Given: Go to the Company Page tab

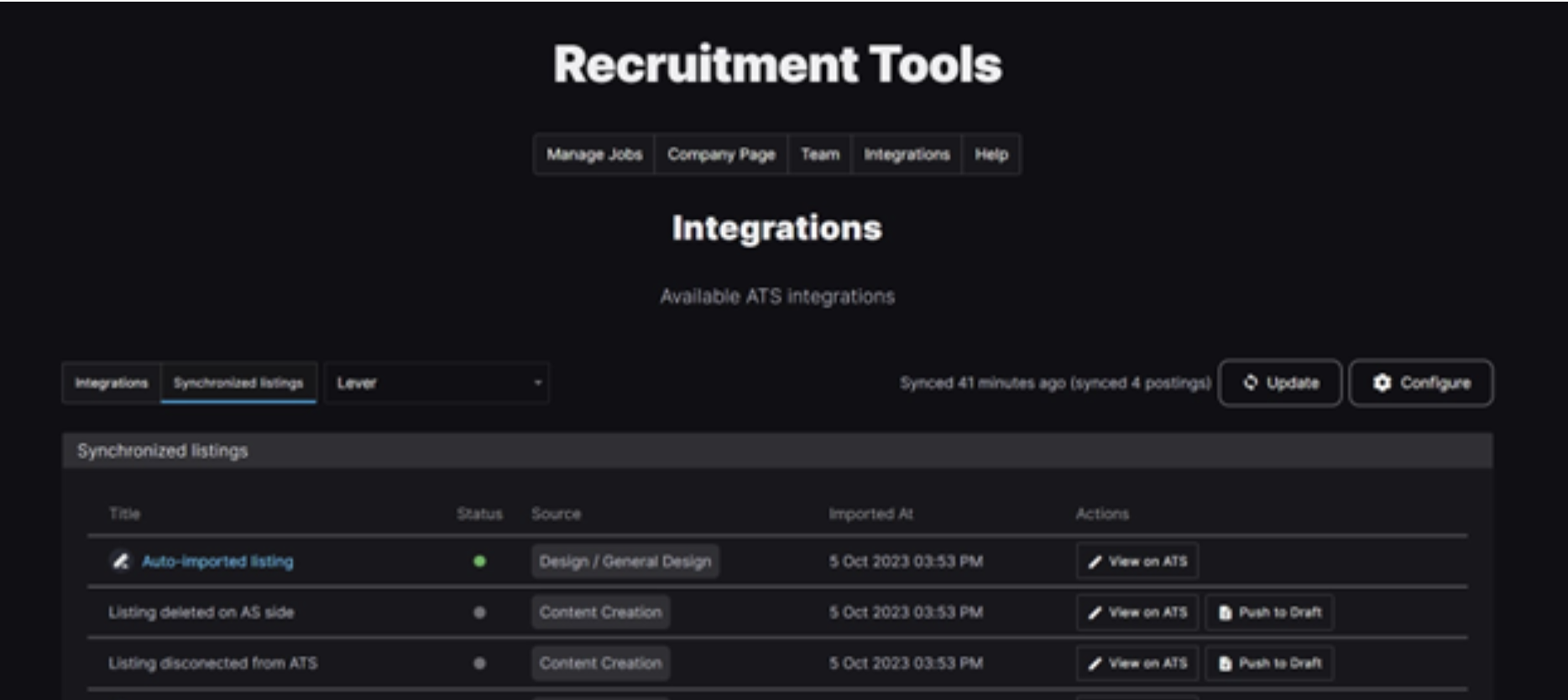Looking at the screenshot, I should pos(721,154).
